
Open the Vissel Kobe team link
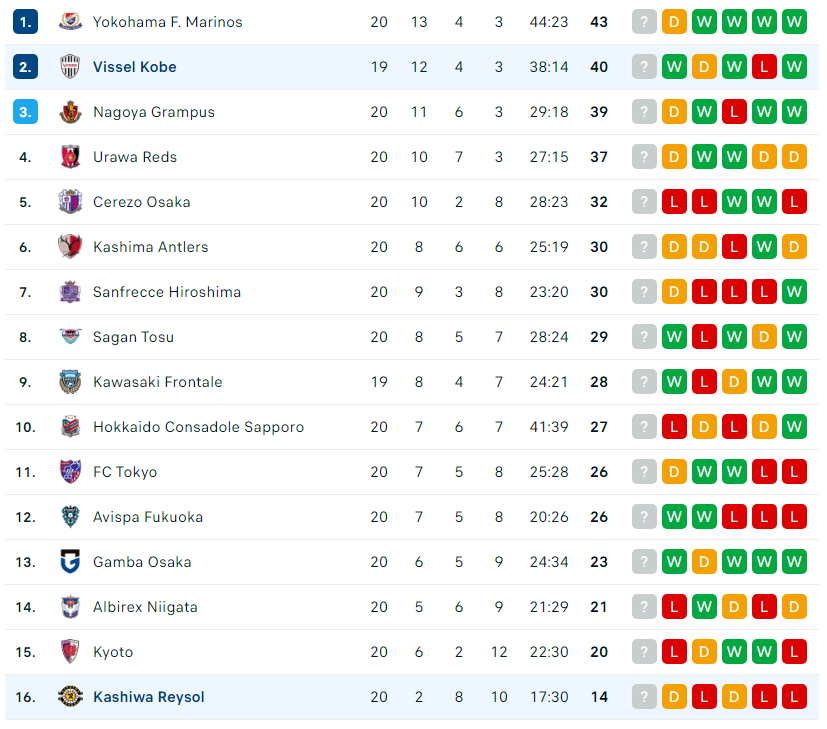[x=134, y=67]
